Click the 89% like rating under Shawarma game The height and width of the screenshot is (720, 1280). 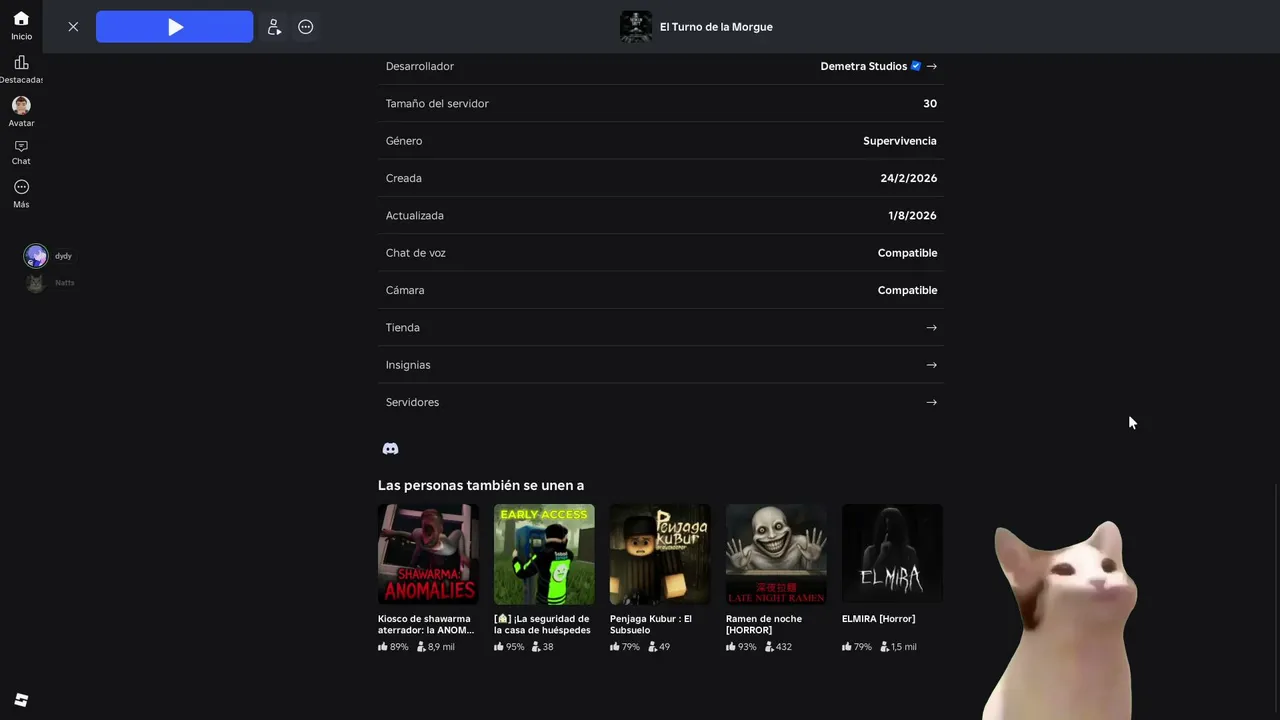click(394, 647)
